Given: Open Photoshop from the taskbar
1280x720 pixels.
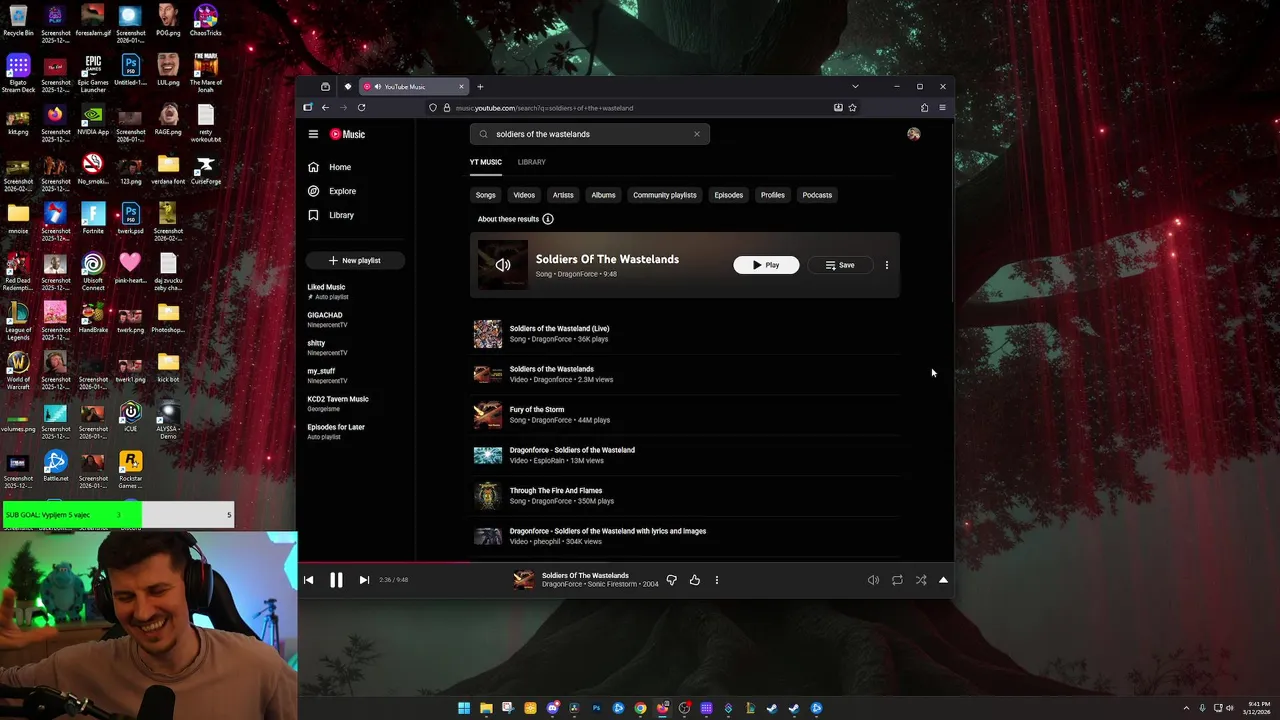Looking at the screenshot, I should pyautogui.click(x=596, y=708).
